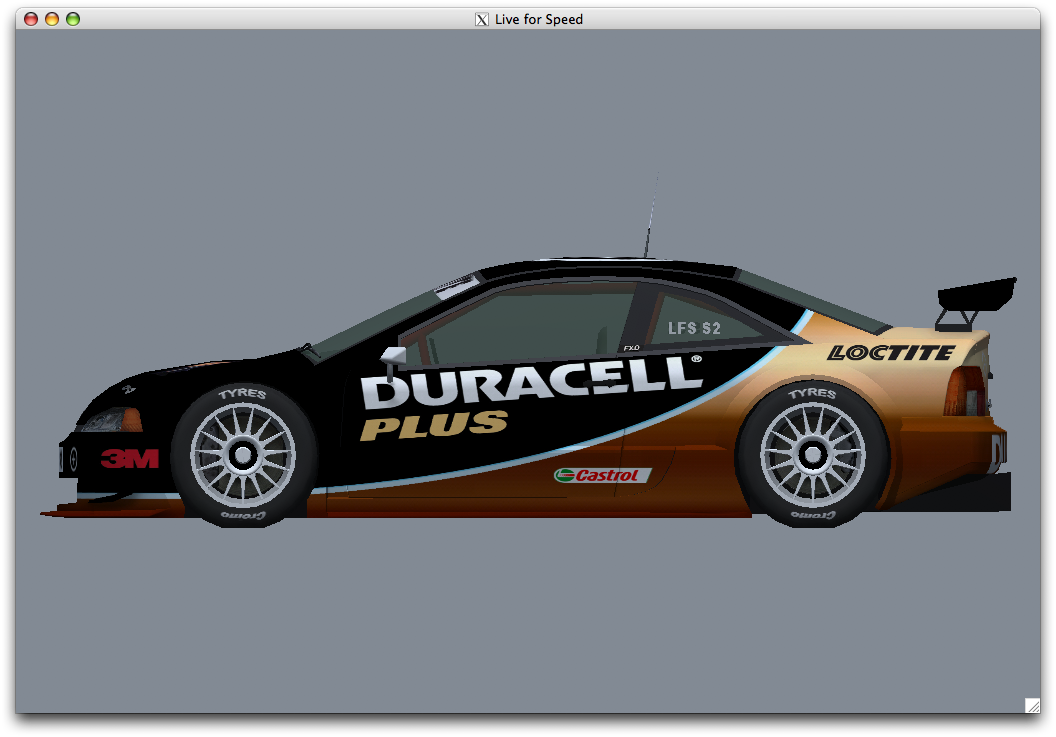Click the LOCTITE decal on rear fender
This screenshot has height=737, width=1056.
click(891, 352)
